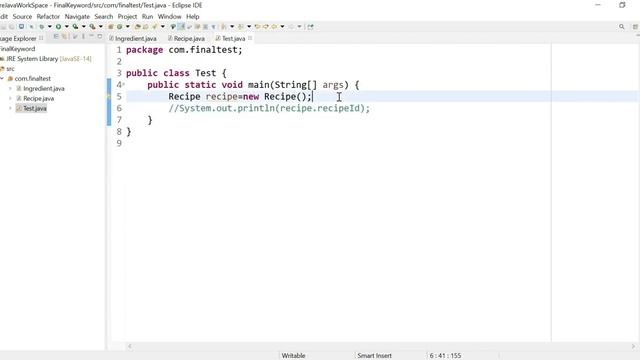Click the Search flashlight icon

[155, 27]
